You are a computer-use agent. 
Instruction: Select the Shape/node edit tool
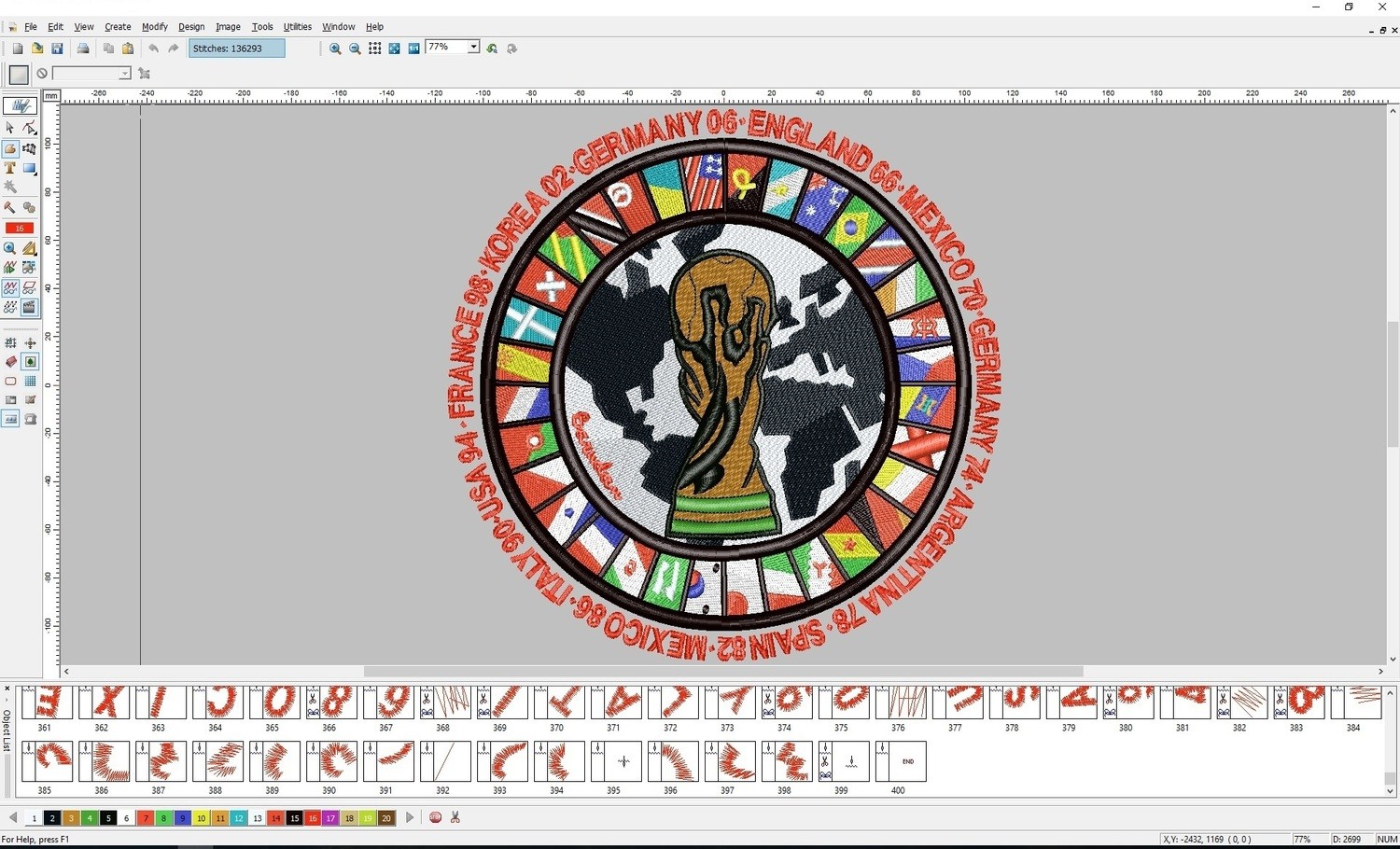30,128
